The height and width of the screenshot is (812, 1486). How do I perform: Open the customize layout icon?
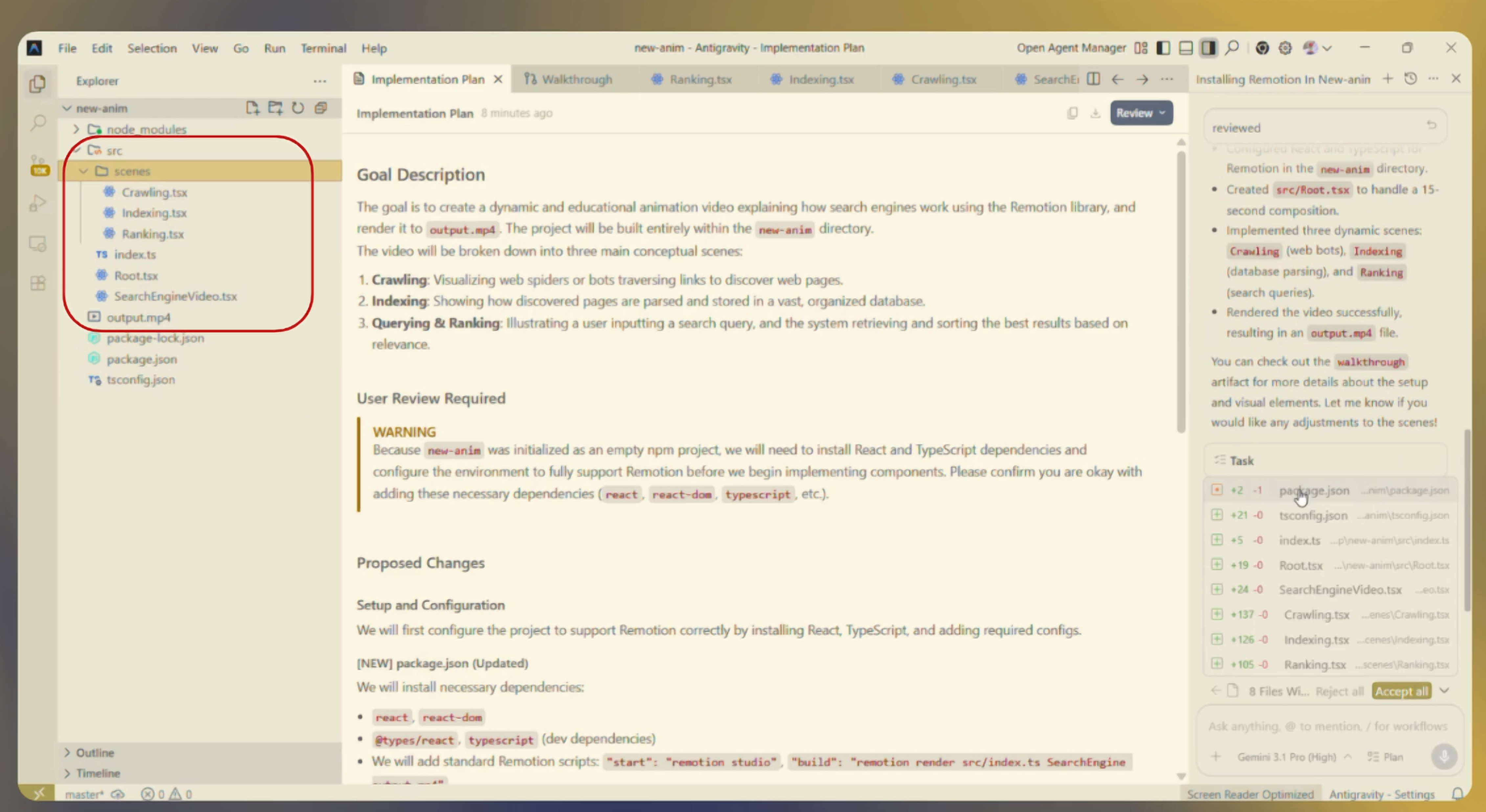1140,48
